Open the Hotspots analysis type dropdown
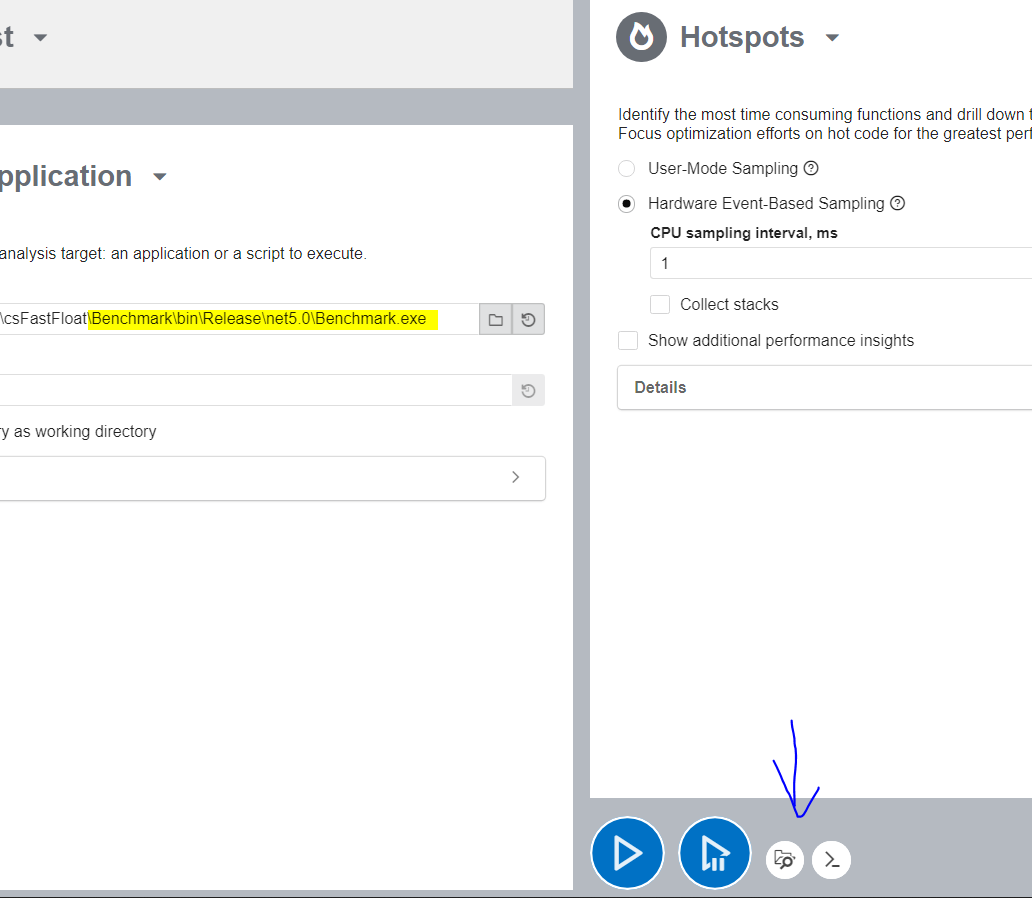Image resolution: width=1032 pixels, height=898 pixels. [832, 38]
